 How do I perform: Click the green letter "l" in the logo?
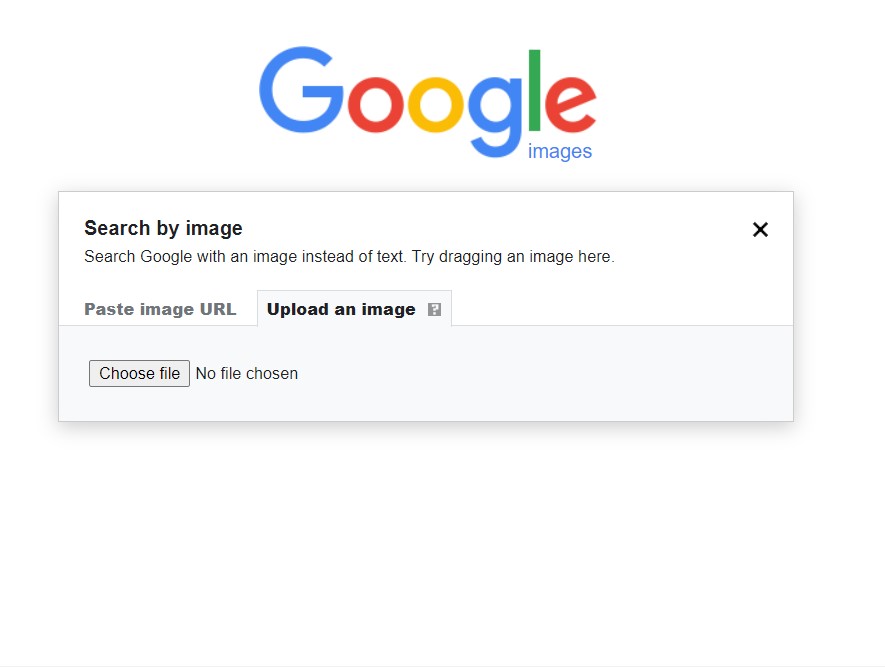[535, 90]
